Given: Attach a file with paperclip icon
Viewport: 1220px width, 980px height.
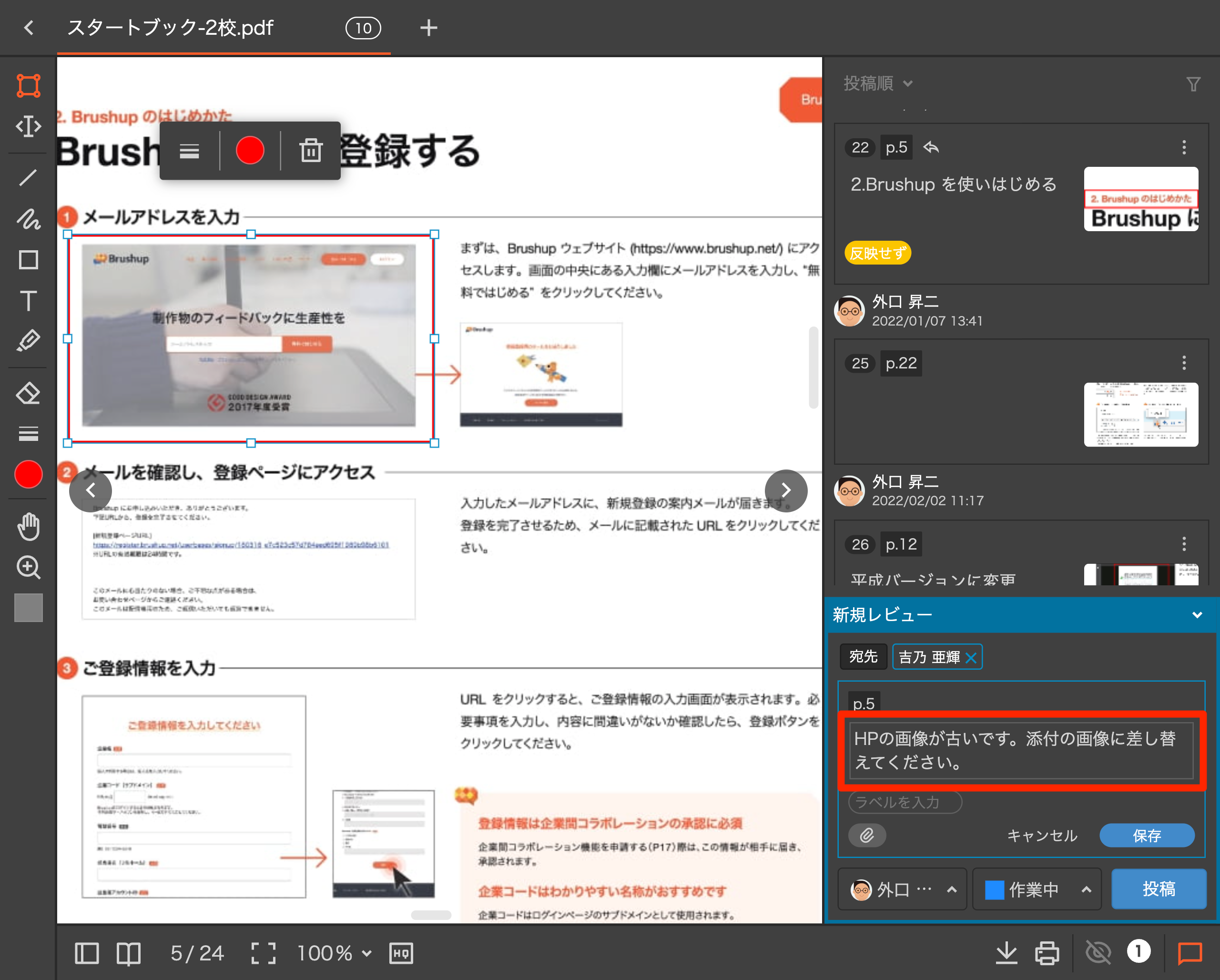Looking at the screenshot, I should click(867, 835).
